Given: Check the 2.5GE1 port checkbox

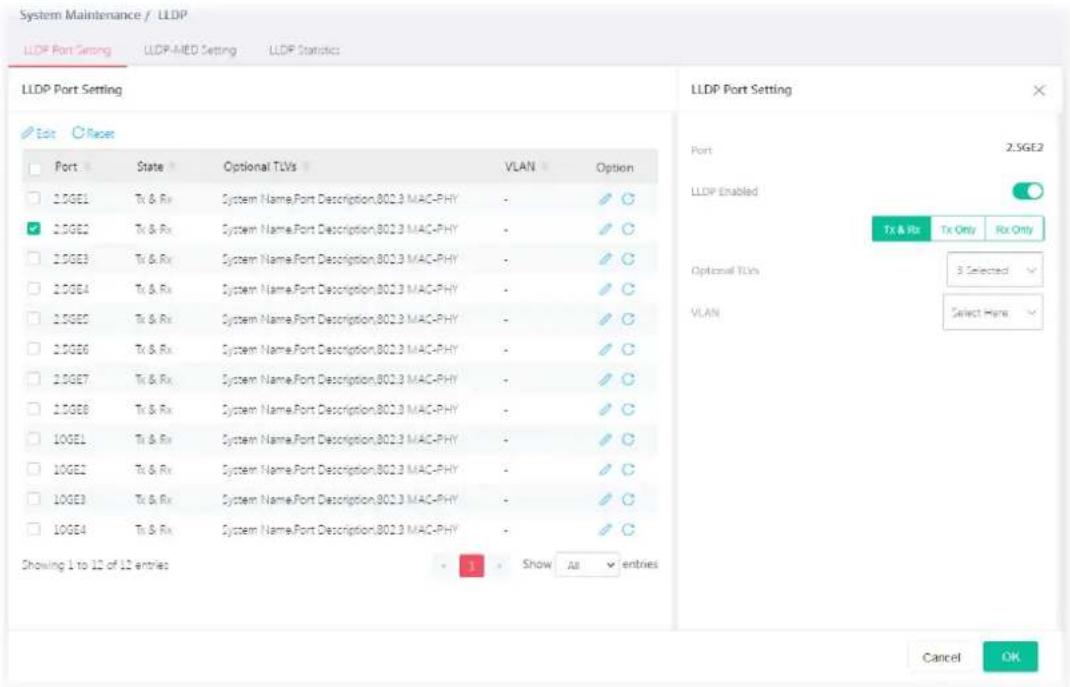Looking at the screenshot, I should [x=33, y=199].
